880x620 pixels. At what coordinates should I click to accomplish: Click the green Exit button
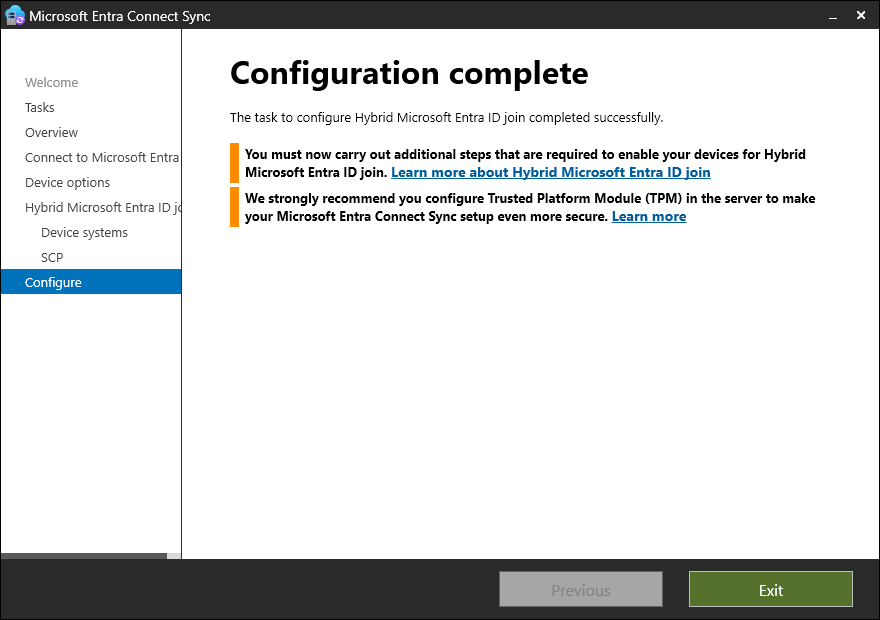pos(771,590)
